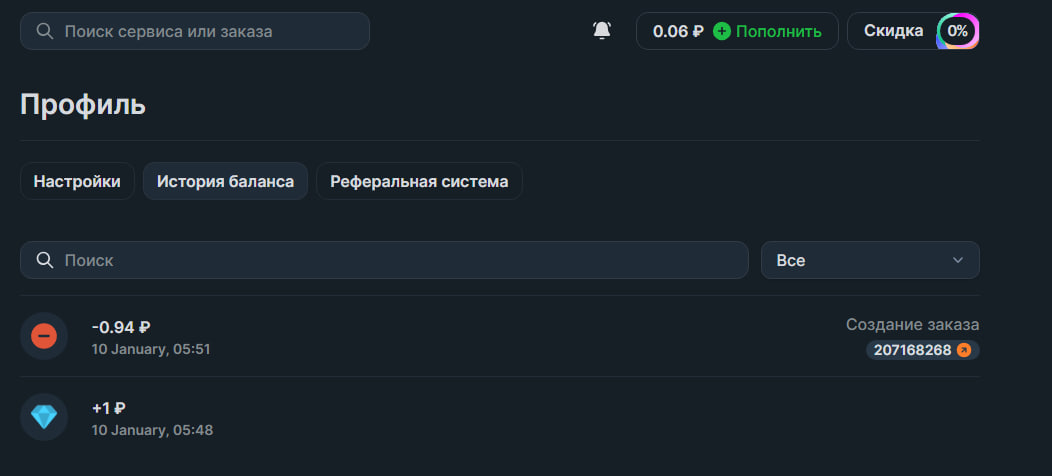The width and height of the screenshot is (1052, 476).
Task: Click the notification bell icon
Action: pos(602,31)
